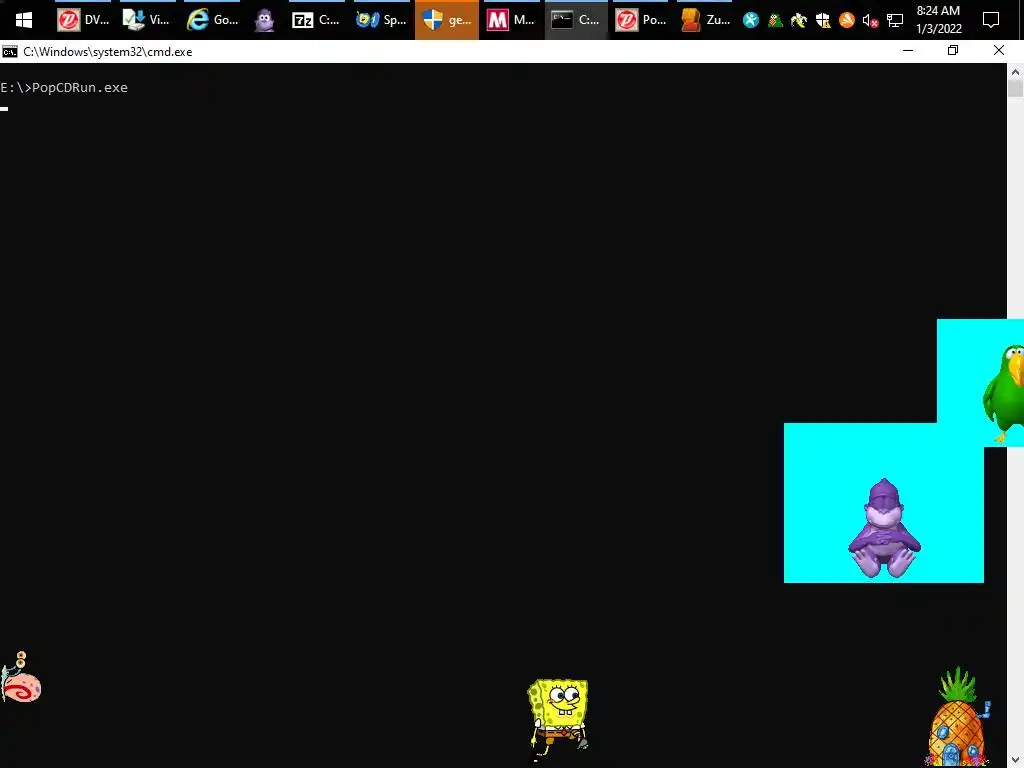The image size is (1024, 768).
Task: Switch to the Po... taskbar app
Action: [641, 20]
